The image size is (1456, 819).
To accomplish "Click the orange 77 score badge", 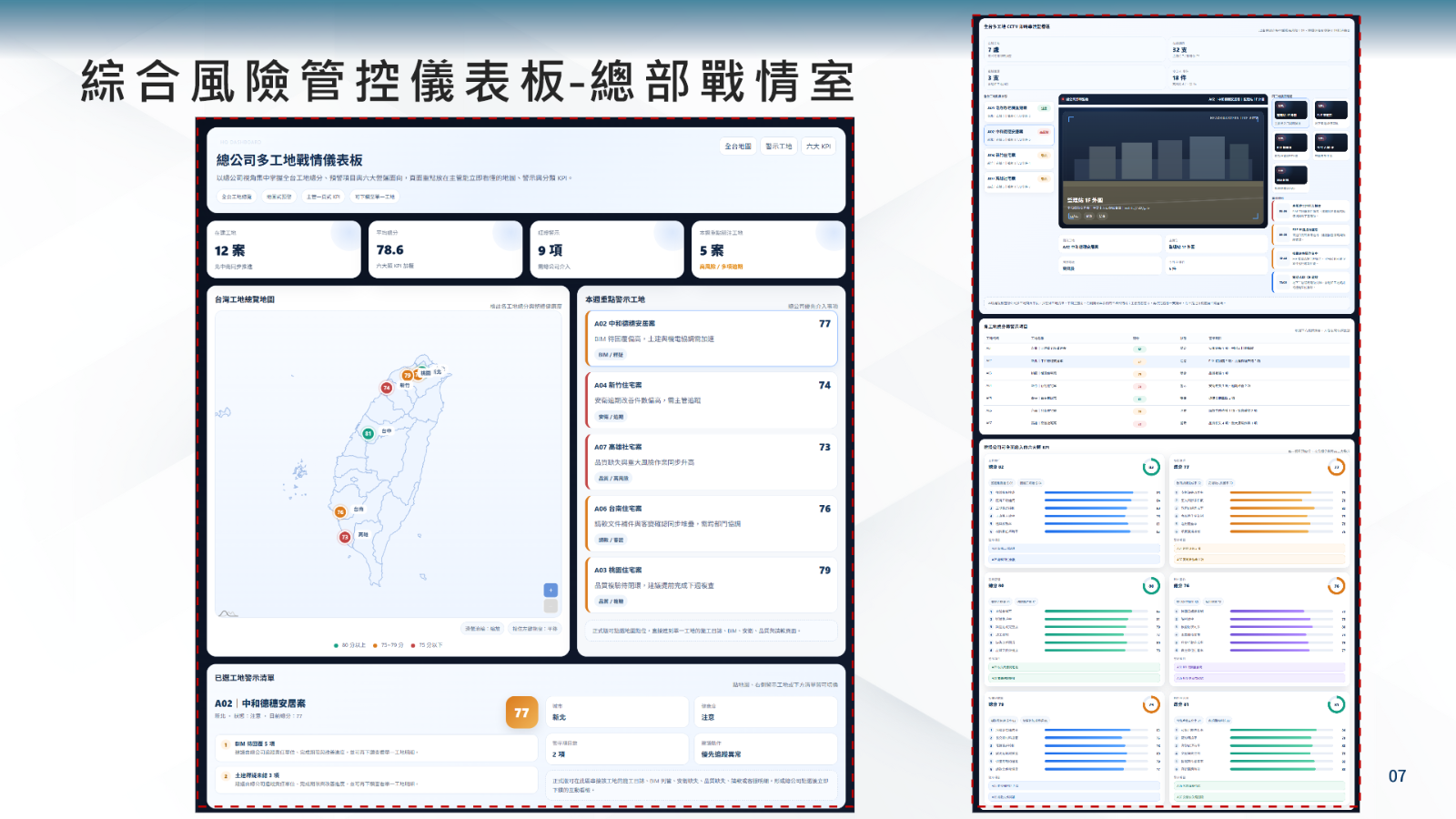I will 521,713.
